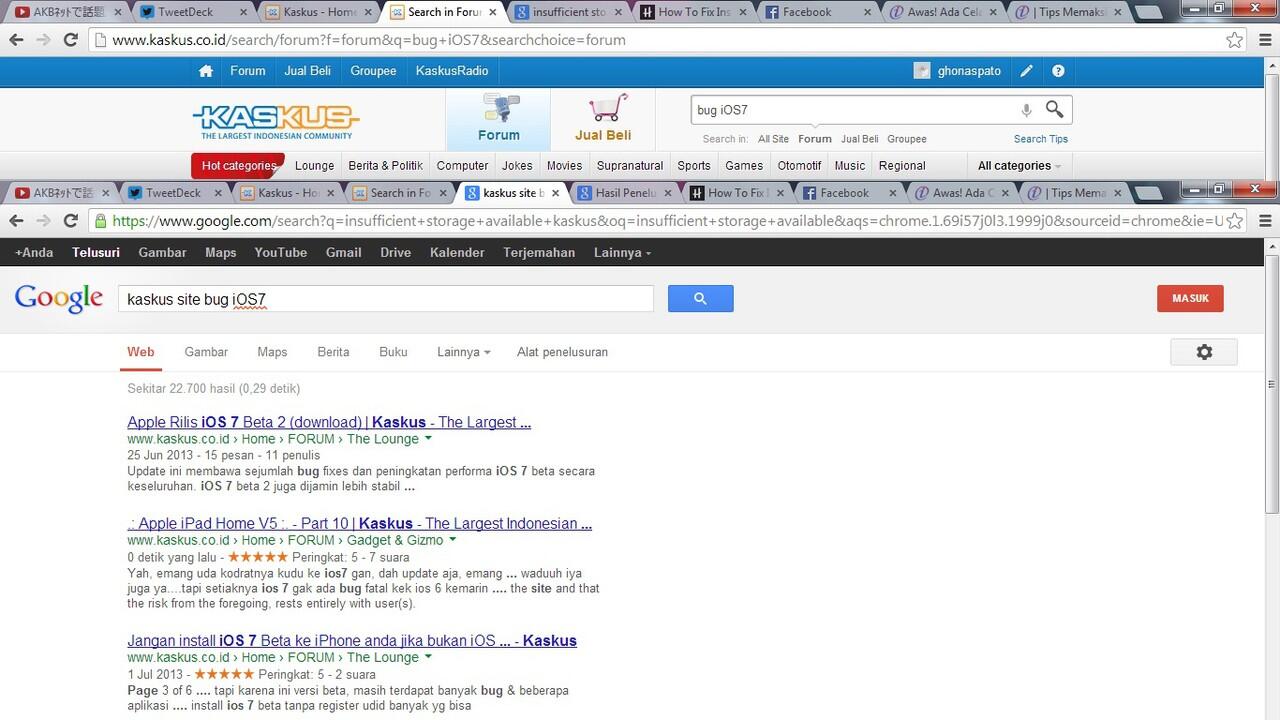
Task: Open YouTube in black Google bar
Action: tap(281, 253)
